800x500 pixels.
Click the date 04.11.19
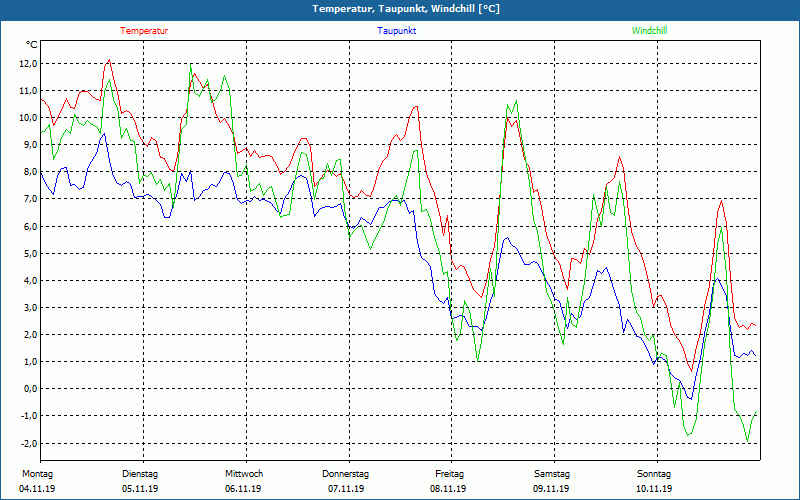click(37, 489)
